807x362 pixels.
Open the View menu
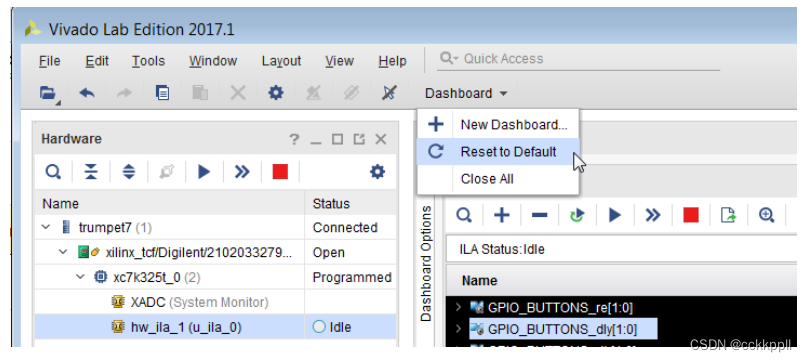click(339, 61)
